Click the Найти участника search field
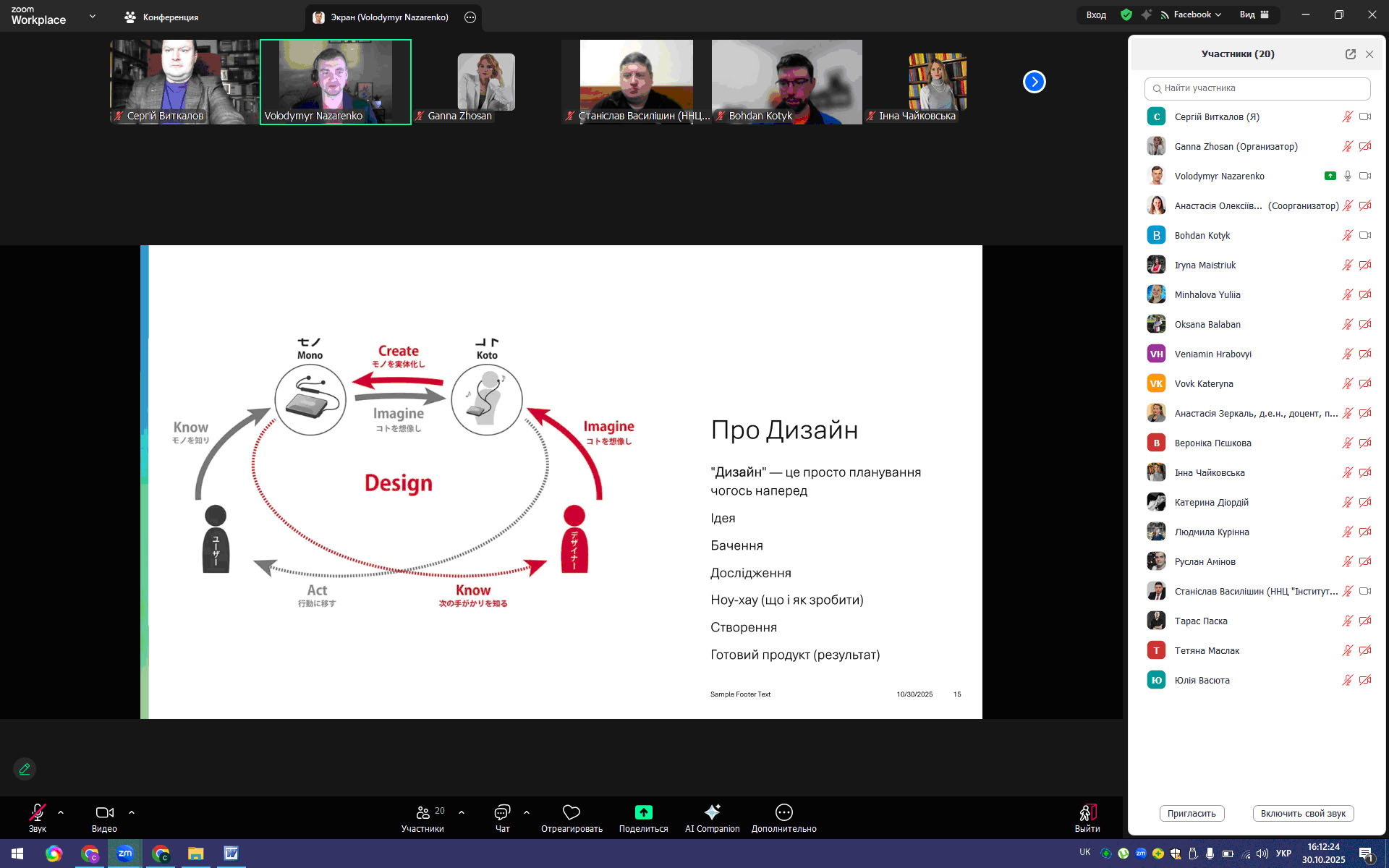Screen dimensions: 1389x868 (x=1257, y=88)
